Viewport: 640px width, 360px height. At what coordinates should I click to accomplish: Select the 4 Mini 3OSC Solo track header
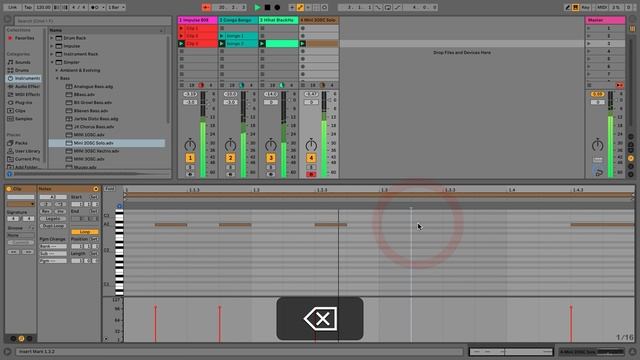click(x=319, y=20)
